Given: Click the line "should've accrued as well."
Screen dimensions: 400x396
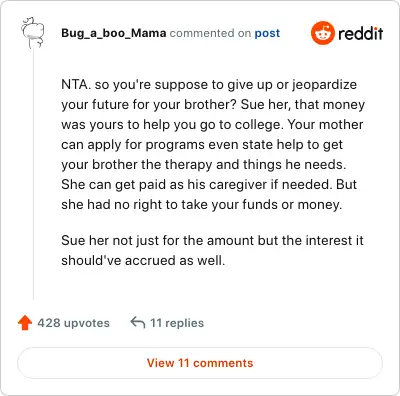Looking at the screenshot, I should click(143, 260).
